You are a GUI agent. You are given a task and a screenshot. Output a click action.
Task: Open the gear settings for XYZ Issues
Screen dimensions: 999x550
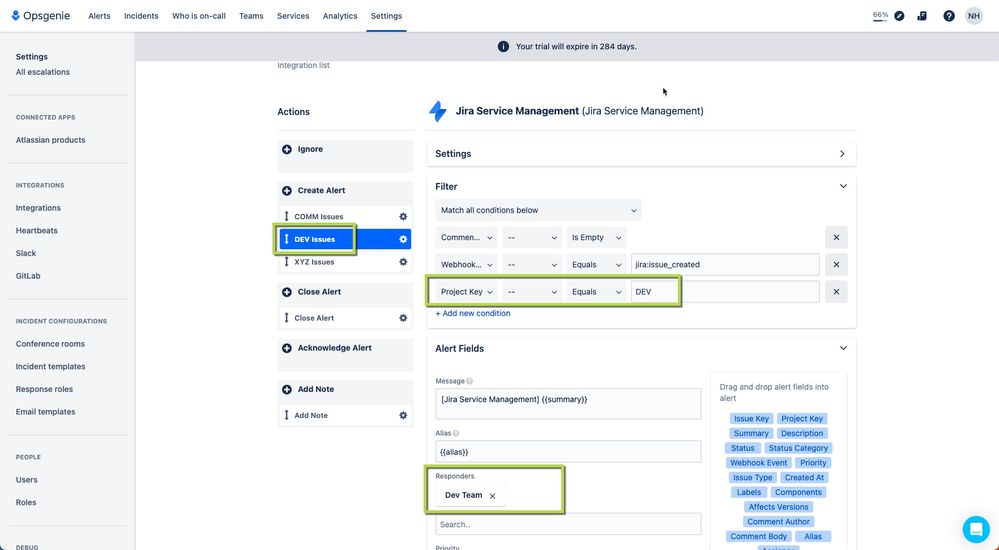point(403,262)
